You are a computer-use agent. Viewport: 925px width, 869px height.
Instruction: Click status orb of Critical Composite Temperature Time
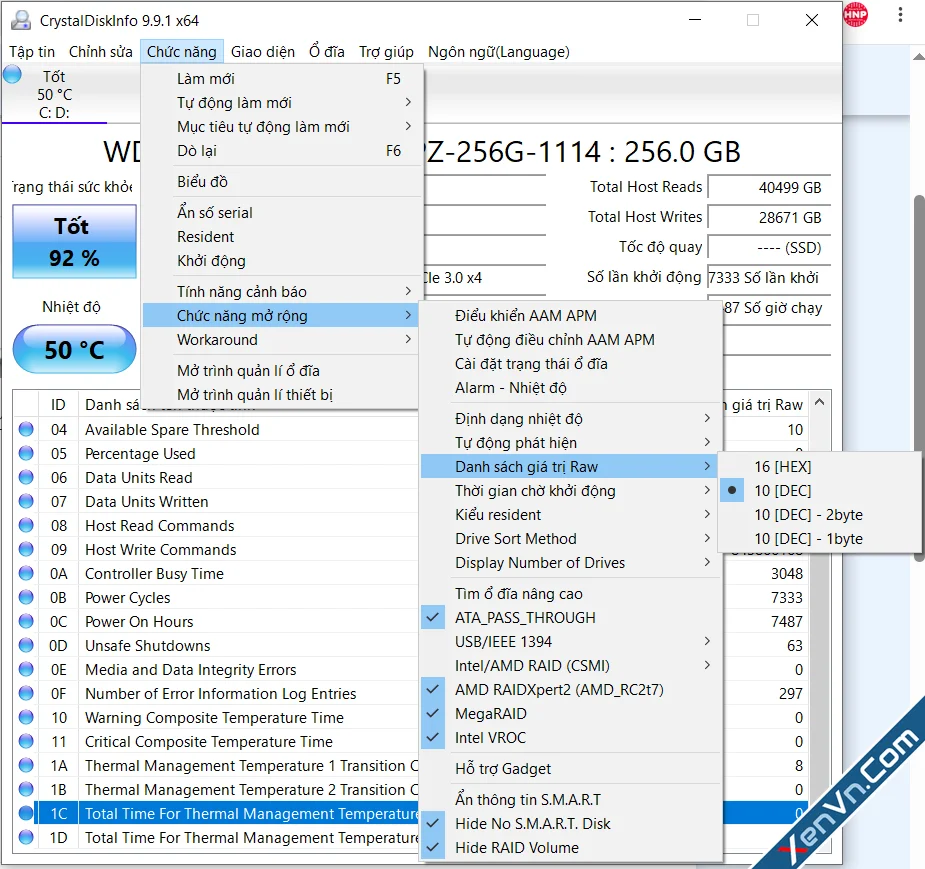point(26,741)
